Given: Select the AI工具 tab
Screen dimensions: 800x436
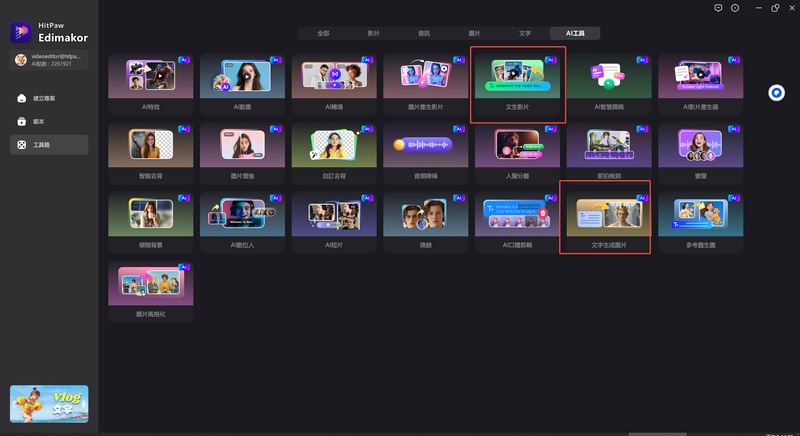Looking at the screenshot, I should click(x=575, y=33).
